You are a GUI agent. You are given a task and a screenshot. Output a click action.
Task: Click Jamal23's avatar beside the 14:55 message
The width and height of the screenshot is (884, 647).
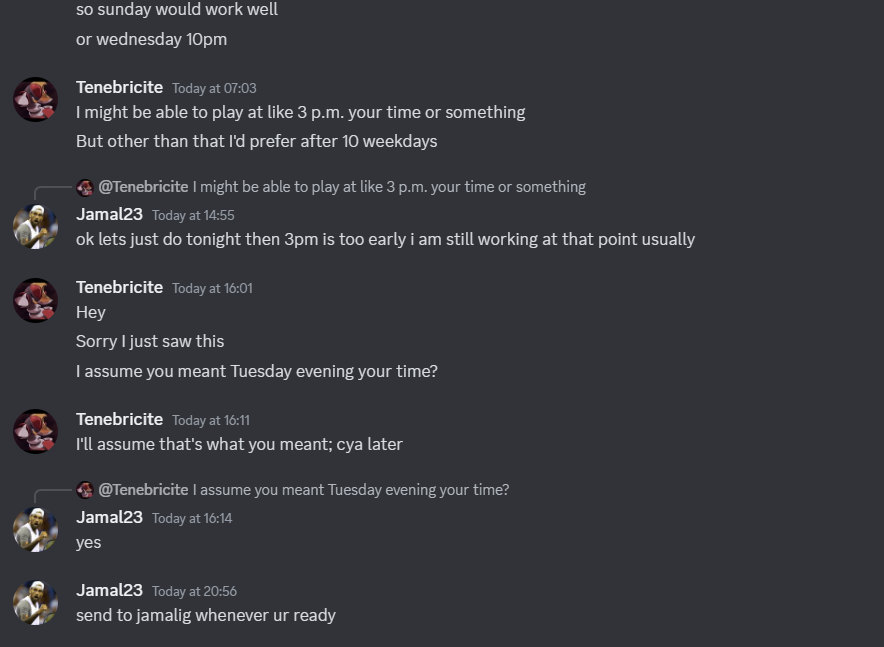(35, 226)
